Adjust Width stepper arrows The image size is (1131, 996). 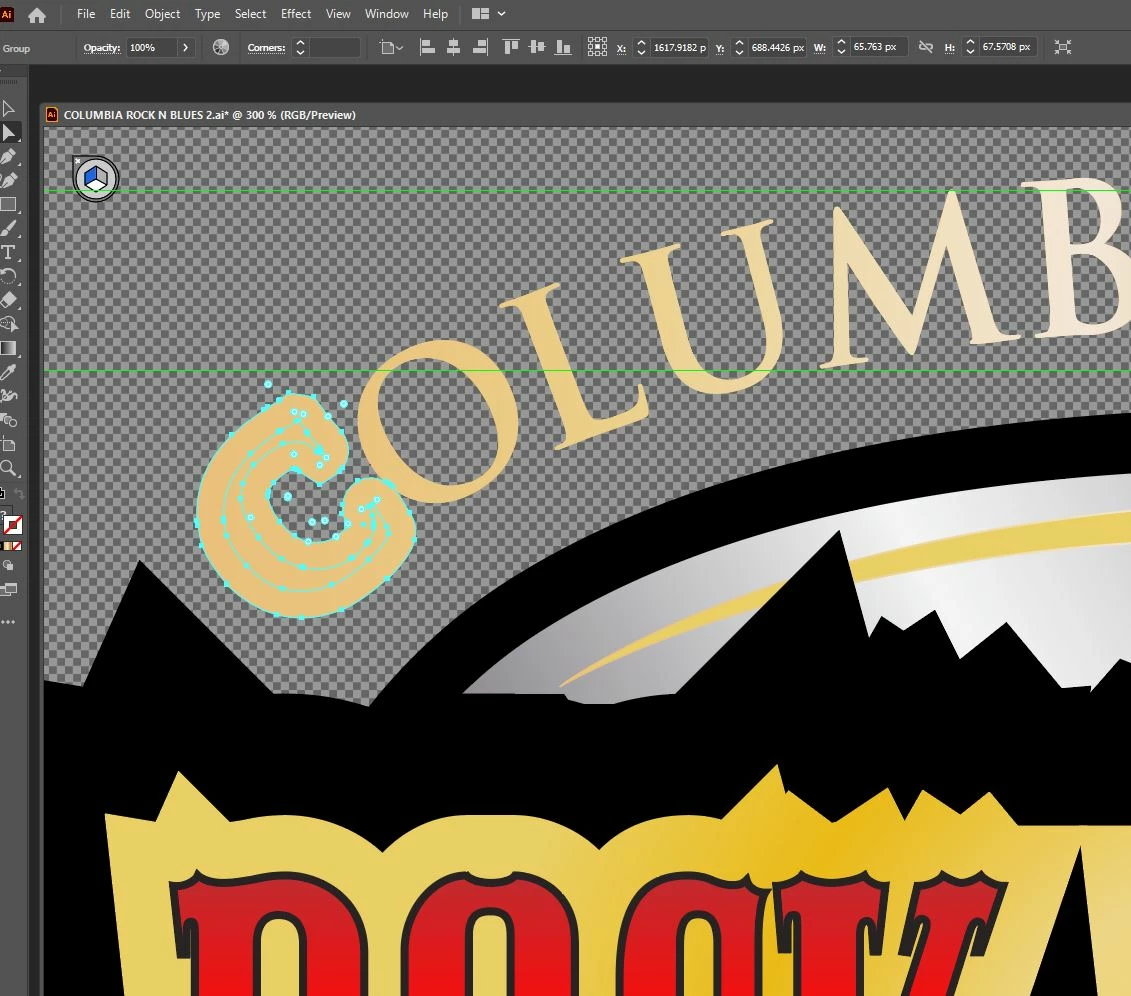pyautogui.click(x=840, y=48)
